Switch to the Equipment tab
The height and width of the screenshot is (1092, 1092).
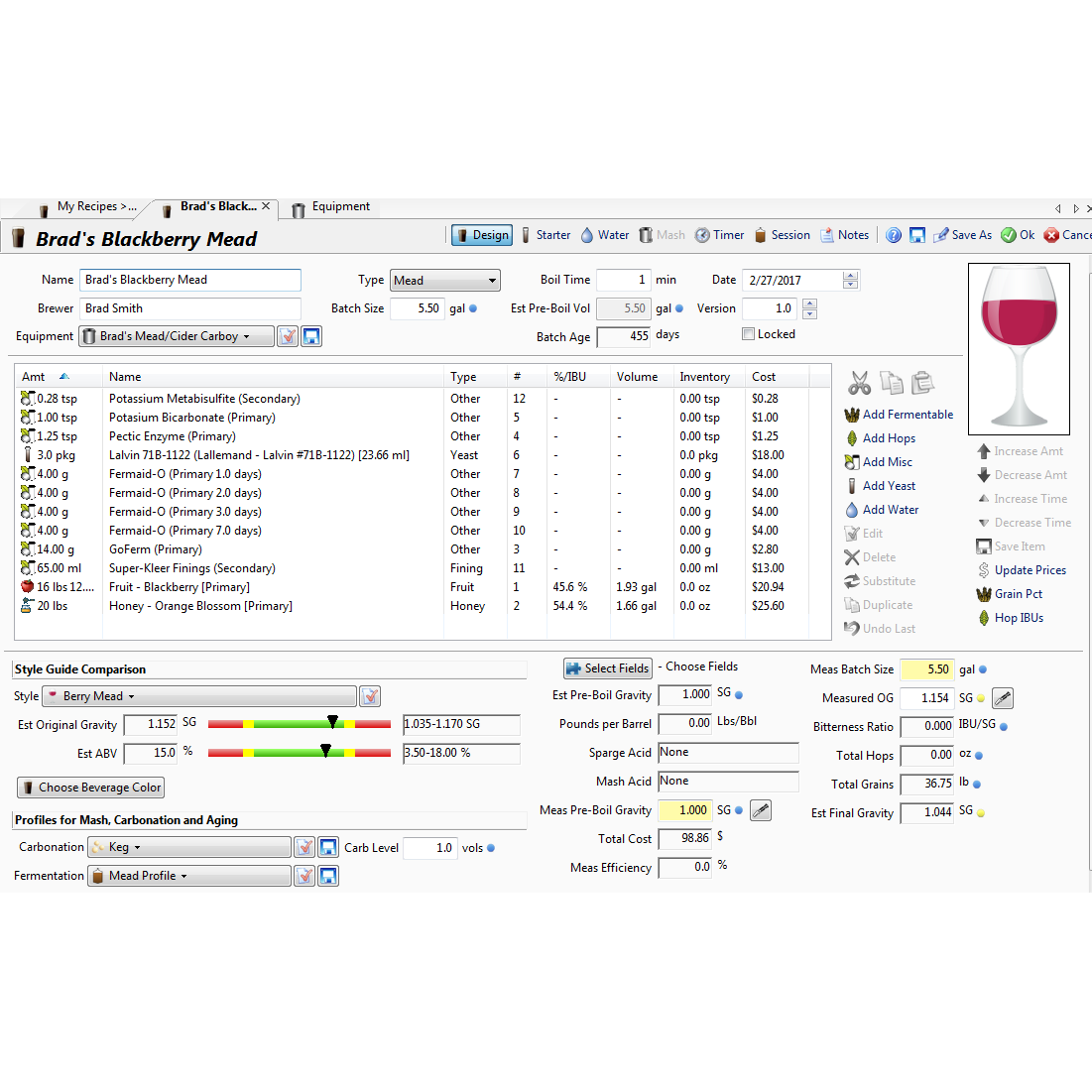pyautogui.click(x=332, y=207)
